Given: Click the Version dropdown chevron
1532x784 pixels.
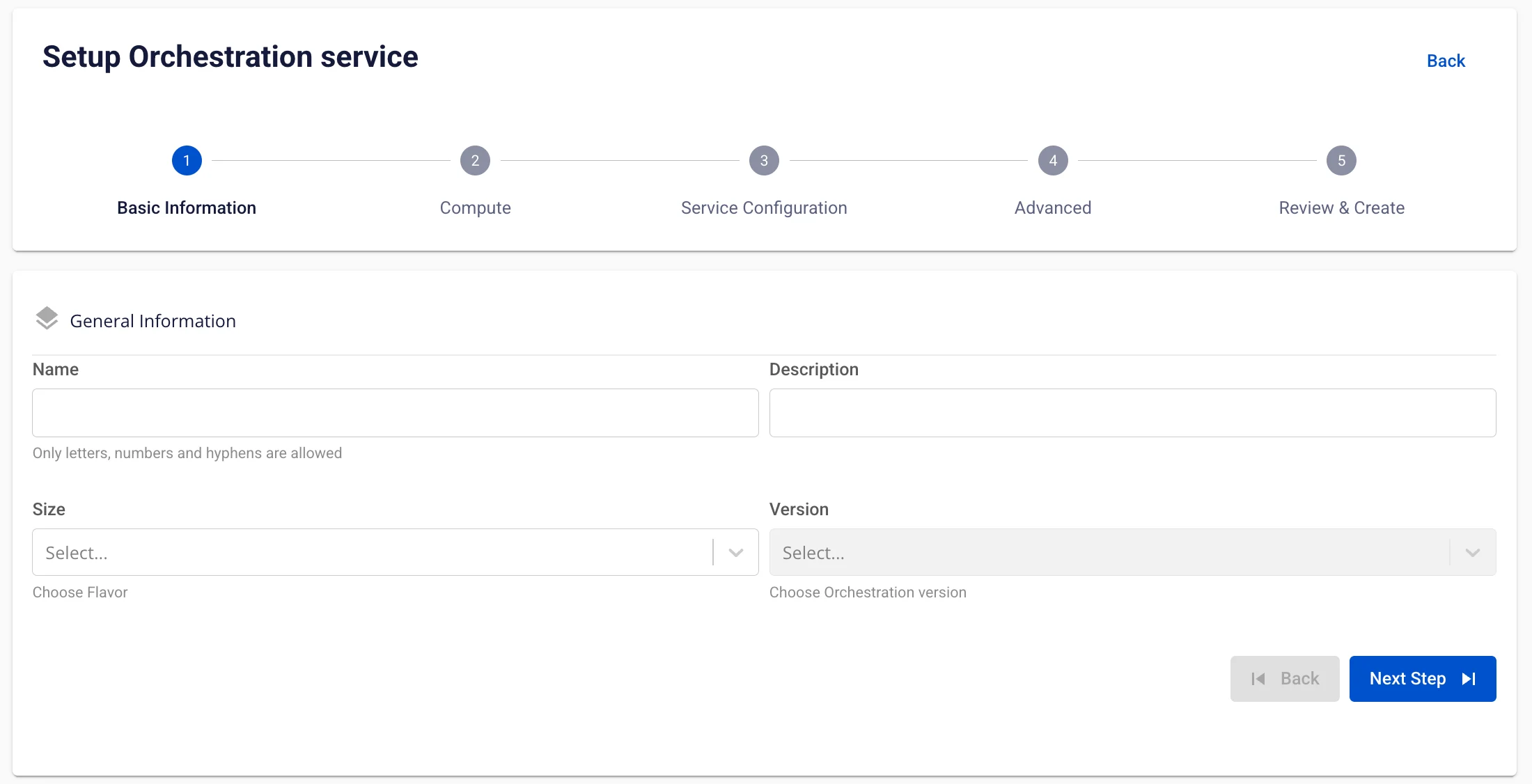Looking at the screenshot, I should tap(1472, 553).
